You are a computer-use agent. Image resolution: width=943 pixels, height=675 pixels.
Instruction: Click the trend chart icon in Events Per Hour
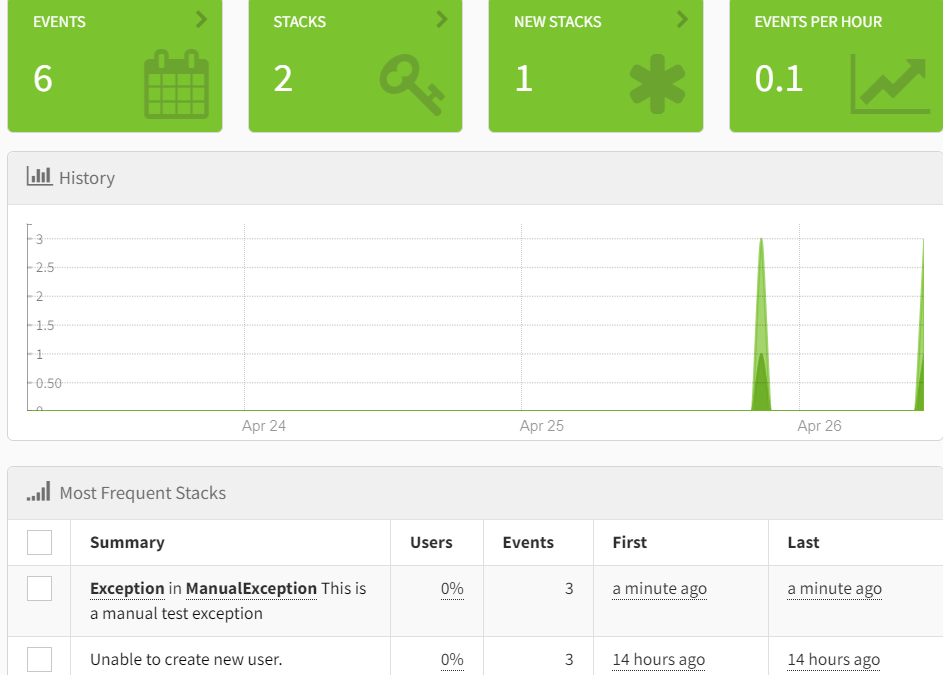click(x=896, y=85)
